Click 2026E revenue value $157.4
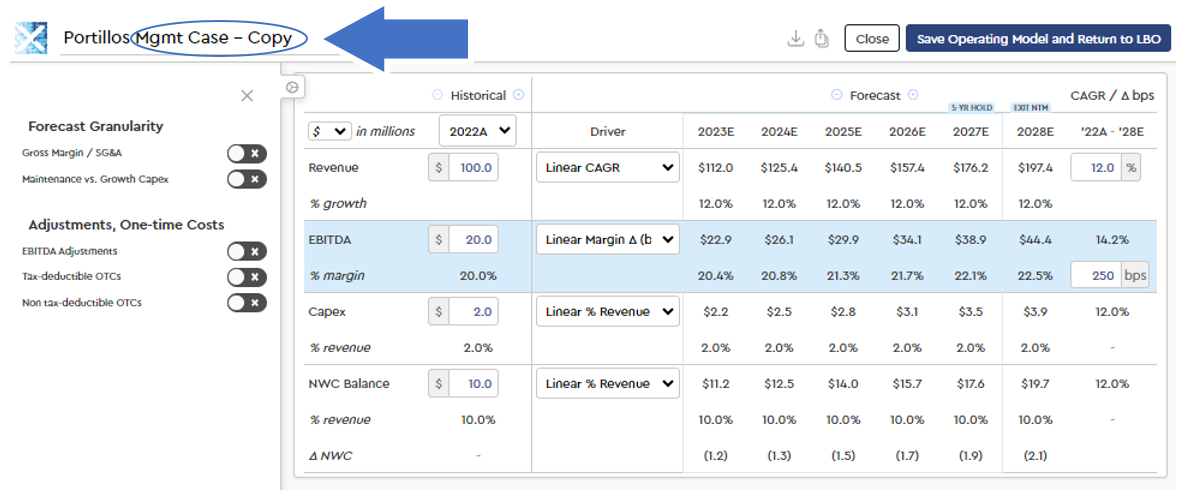Image resolution: width=1187 pixels, height=503 pixels. (x=907, y=167)
